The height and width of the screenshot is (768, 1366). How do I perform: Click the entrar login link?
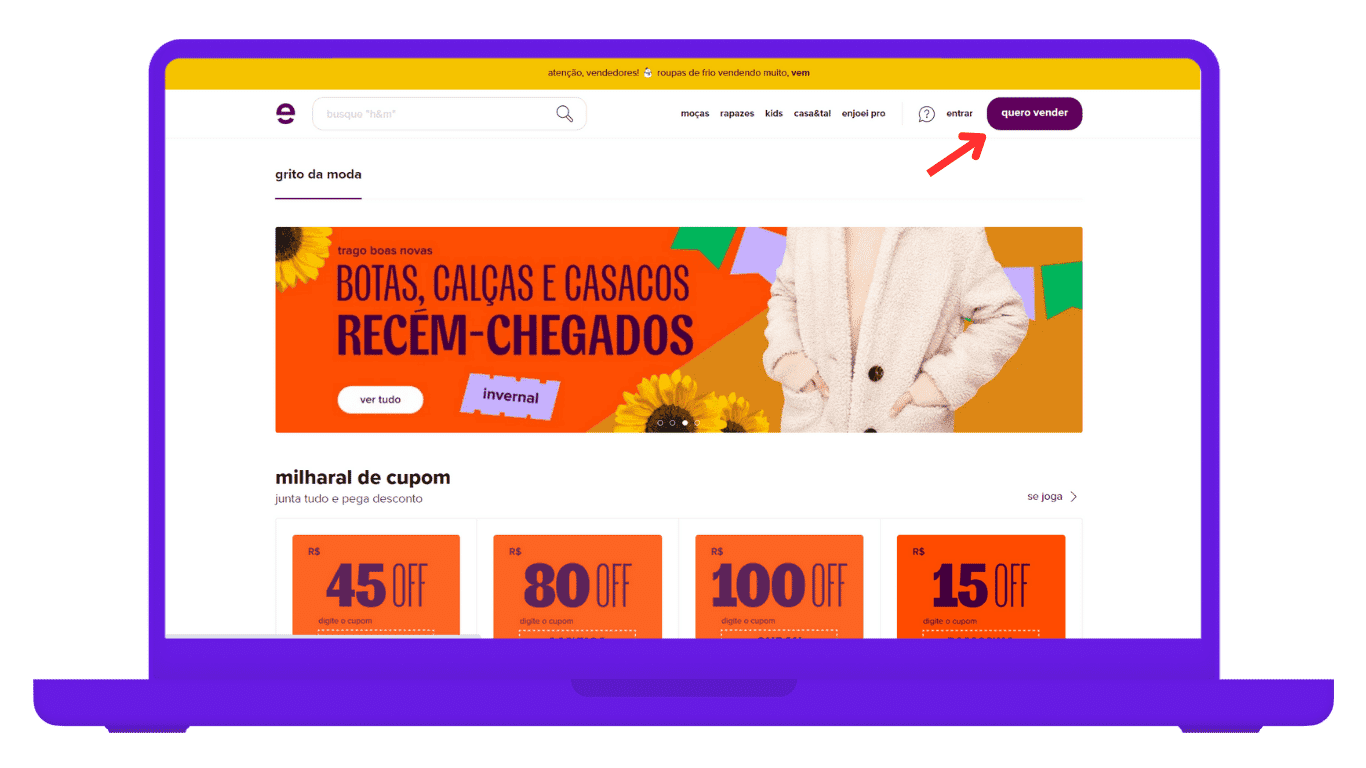coord(959,114)
